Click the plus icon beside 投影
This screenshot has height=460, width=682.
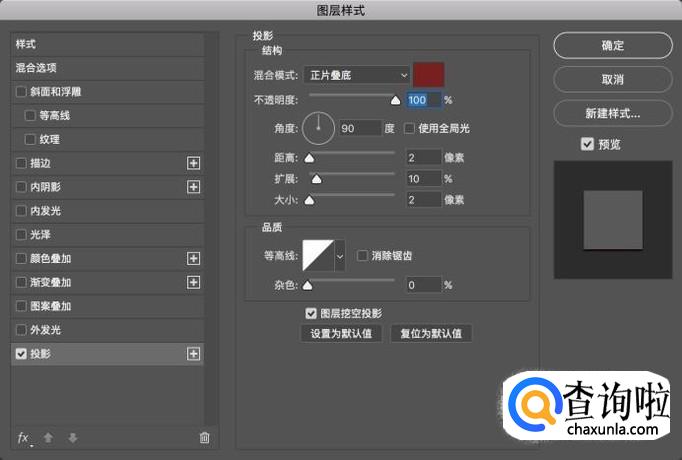coord(194,354)
